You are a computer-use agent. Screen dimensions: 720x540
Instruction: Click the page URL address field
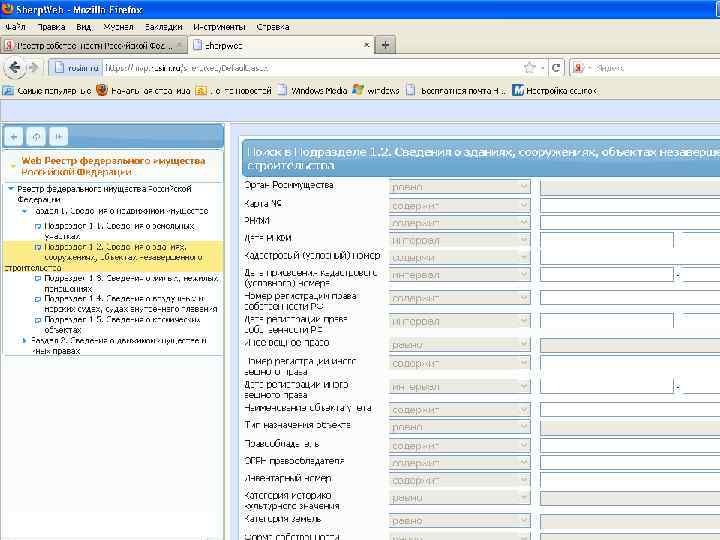pos(311,68)
